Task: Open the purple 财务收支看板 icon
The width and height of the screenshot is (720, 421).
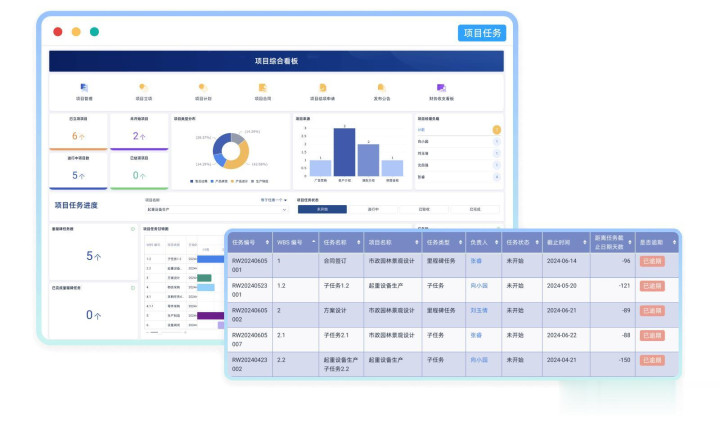Action: coord(441,88)
